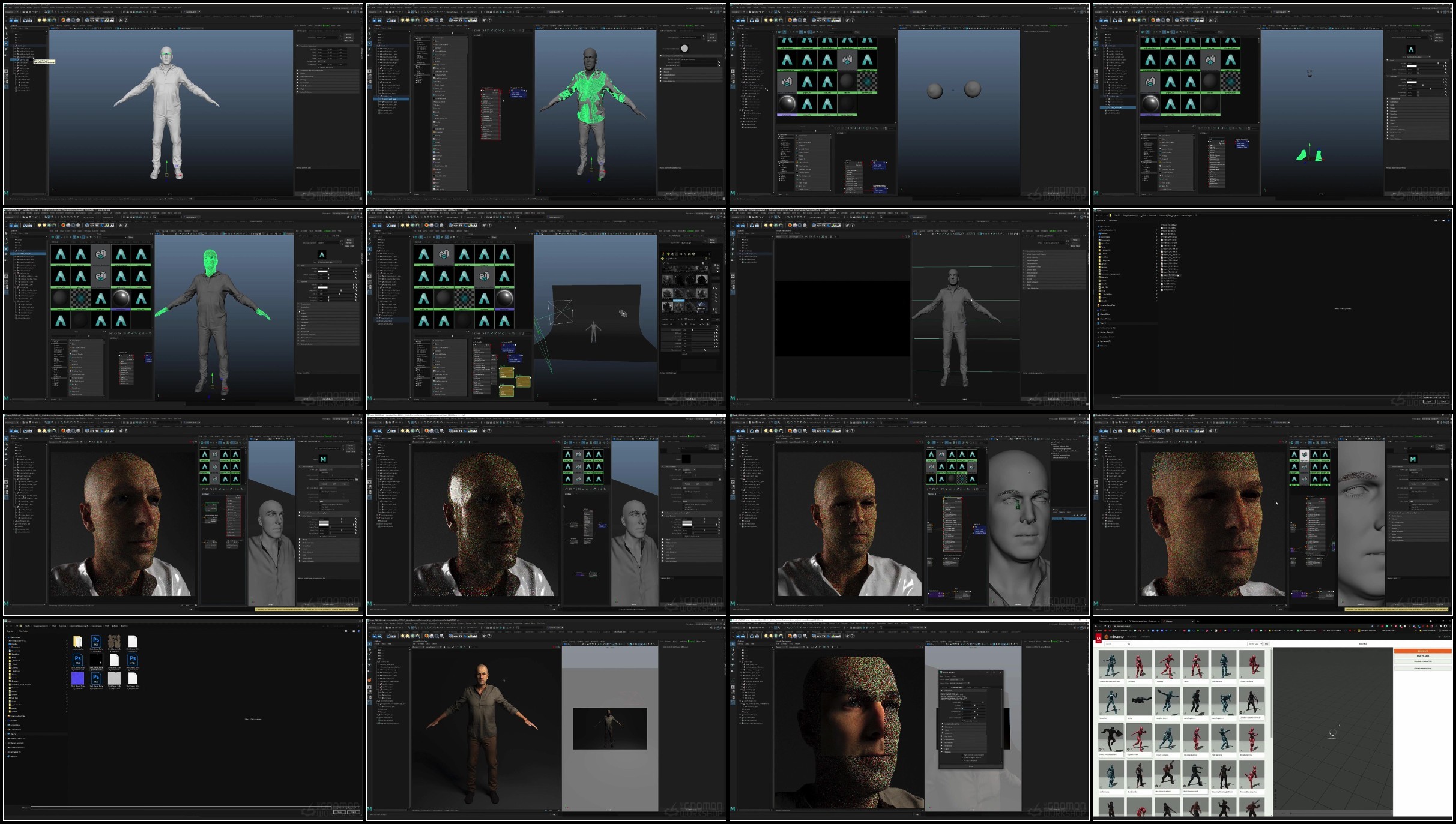
Task: Open the Render Using dropdown in Render Settings
Action: coord(960,683)
